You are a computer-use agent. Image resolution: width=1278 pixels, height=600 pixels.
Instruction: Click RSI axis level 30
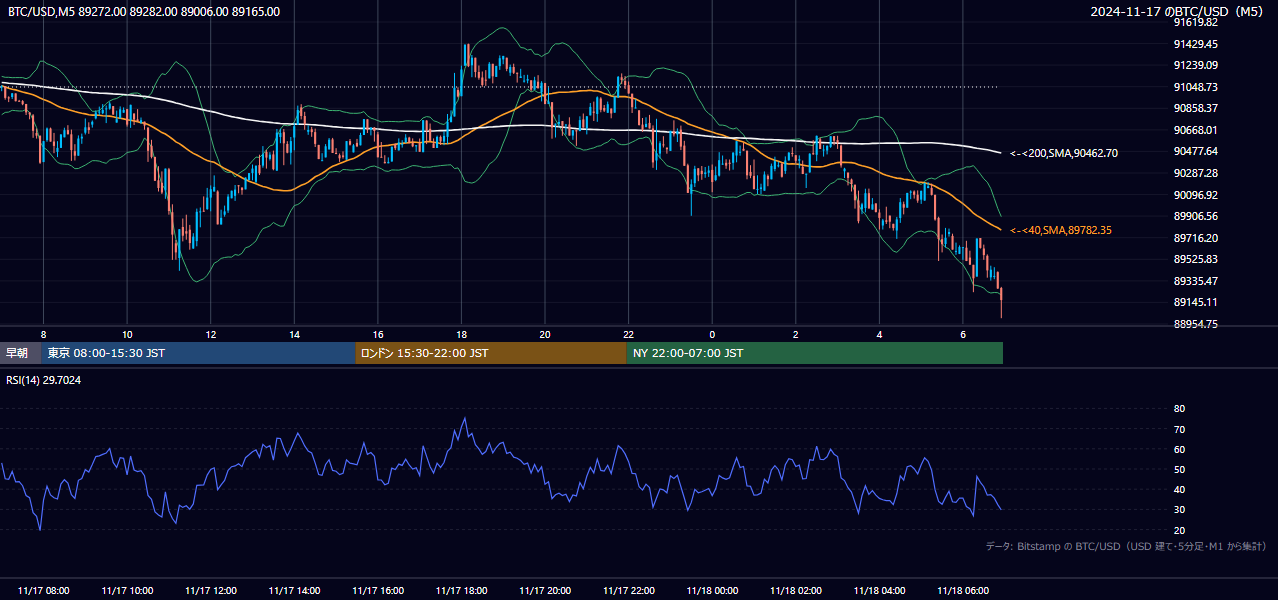click(1179, 509)
